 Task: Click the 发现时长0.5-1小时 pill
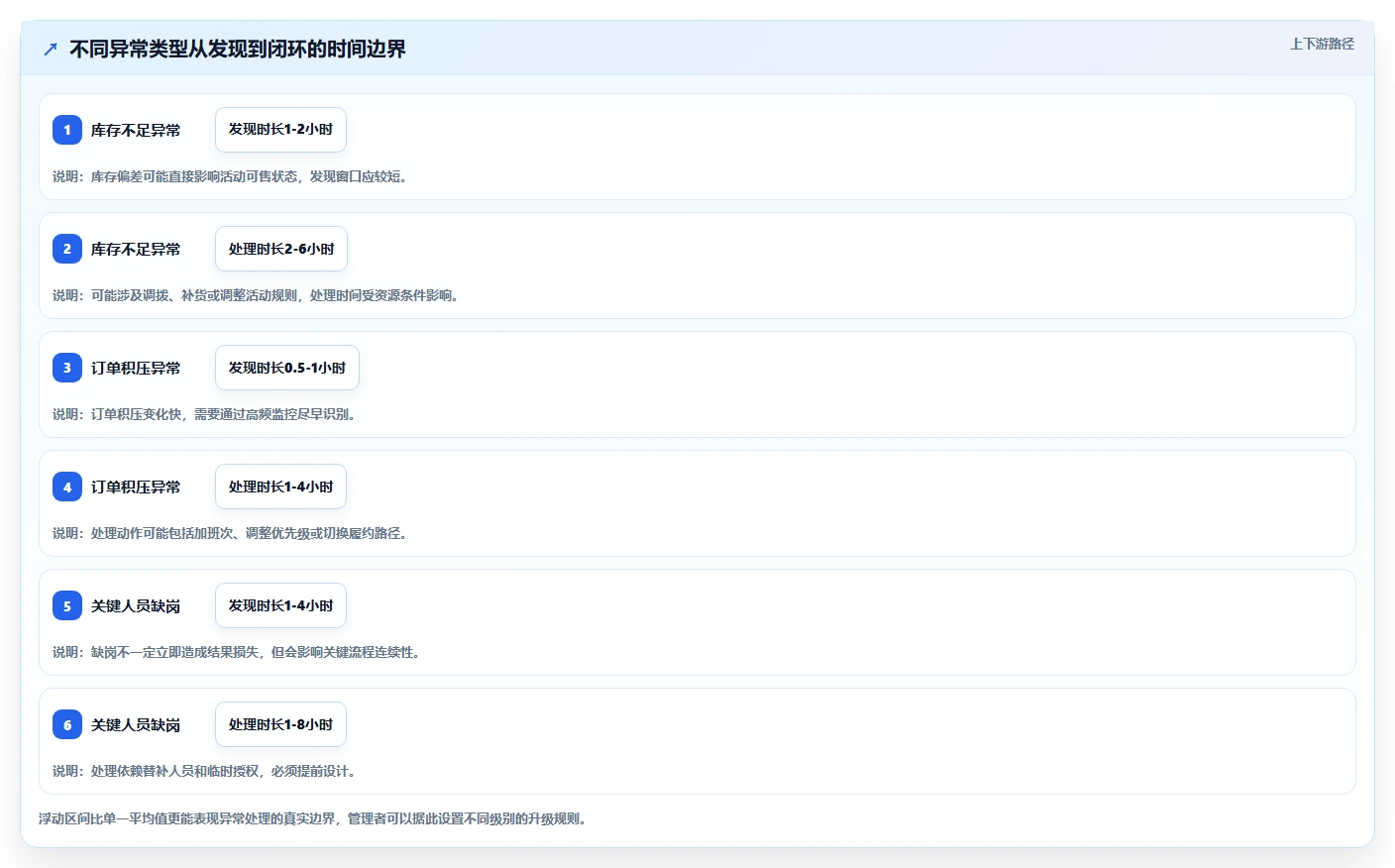287,368
